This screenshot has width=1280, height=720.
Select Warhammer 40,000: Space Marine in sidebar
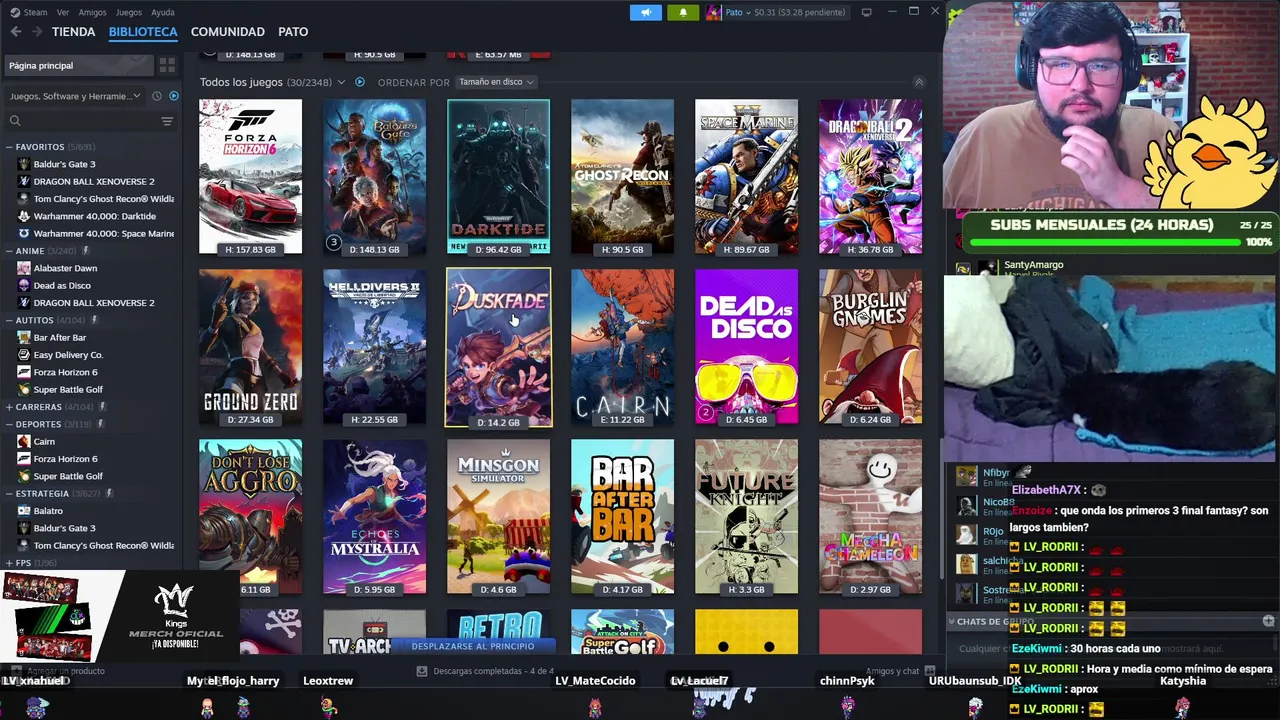click(104, 234)
